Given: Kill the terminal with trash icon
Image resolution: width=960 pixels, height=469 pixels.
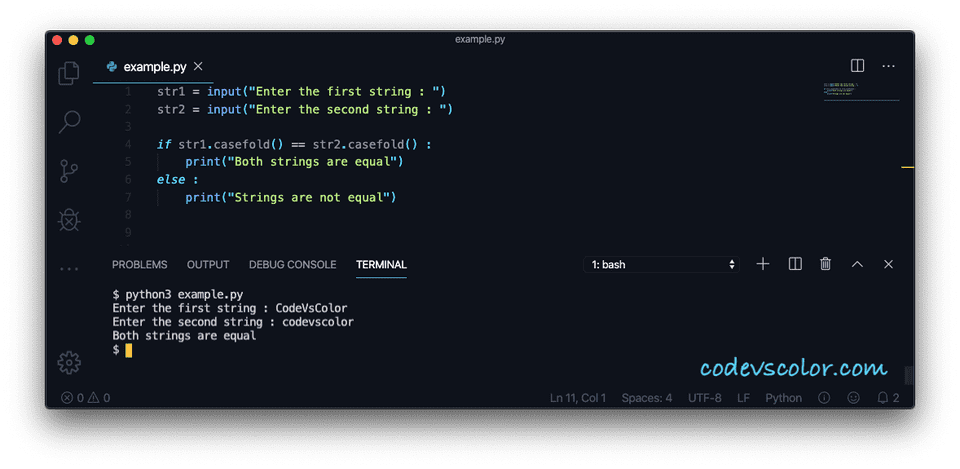Looking at the screenshot, I should coord(826,264).
